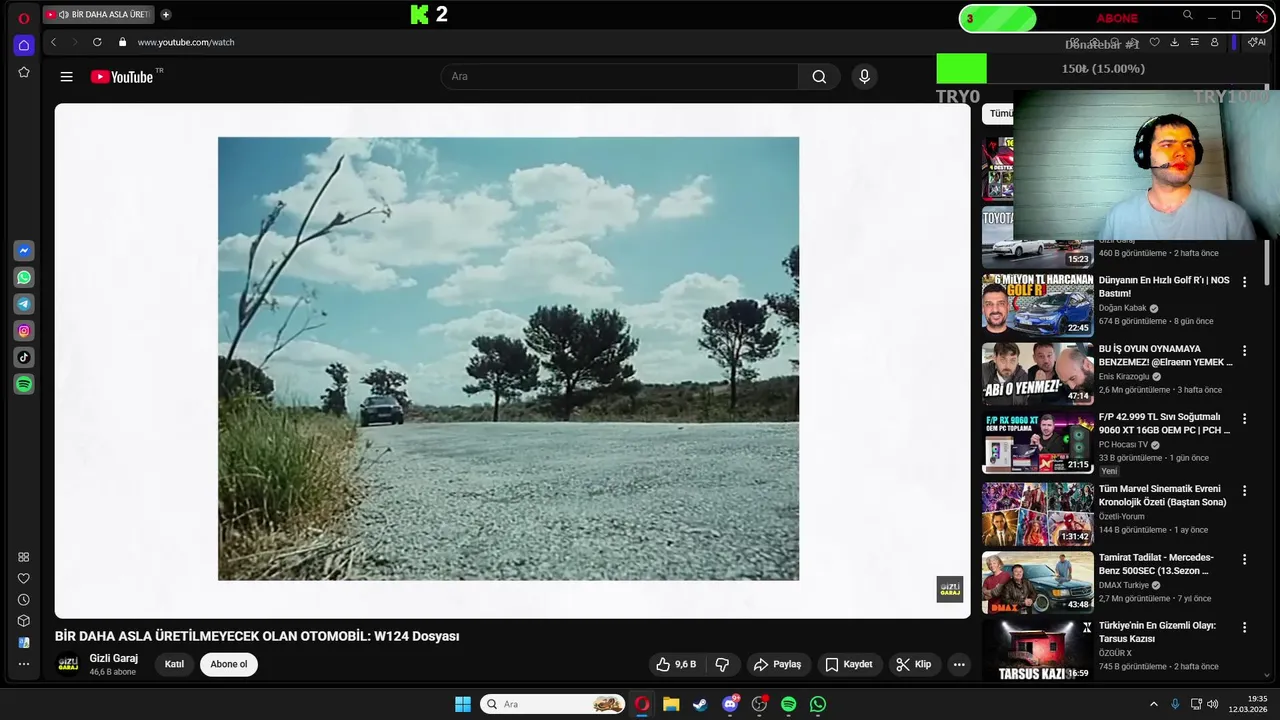Screen dimensions: 1280x720
Task: Open Spotify in Opera sidebar
Action: click(x=24, y=384)
